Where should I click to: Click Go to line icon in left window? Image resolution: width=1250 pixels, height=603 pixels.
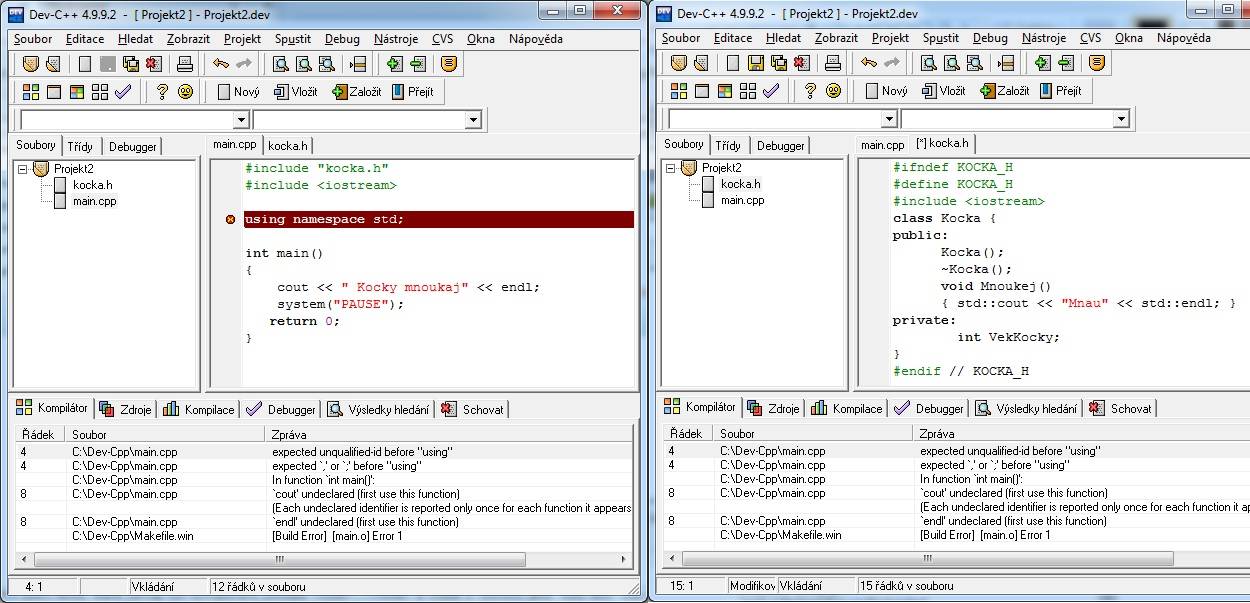click(358, 64)
